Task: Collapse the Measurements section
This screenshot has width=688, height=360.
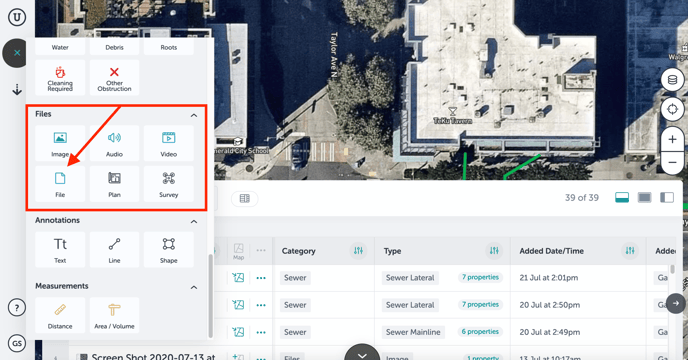Action: click(x=194, y=287)
